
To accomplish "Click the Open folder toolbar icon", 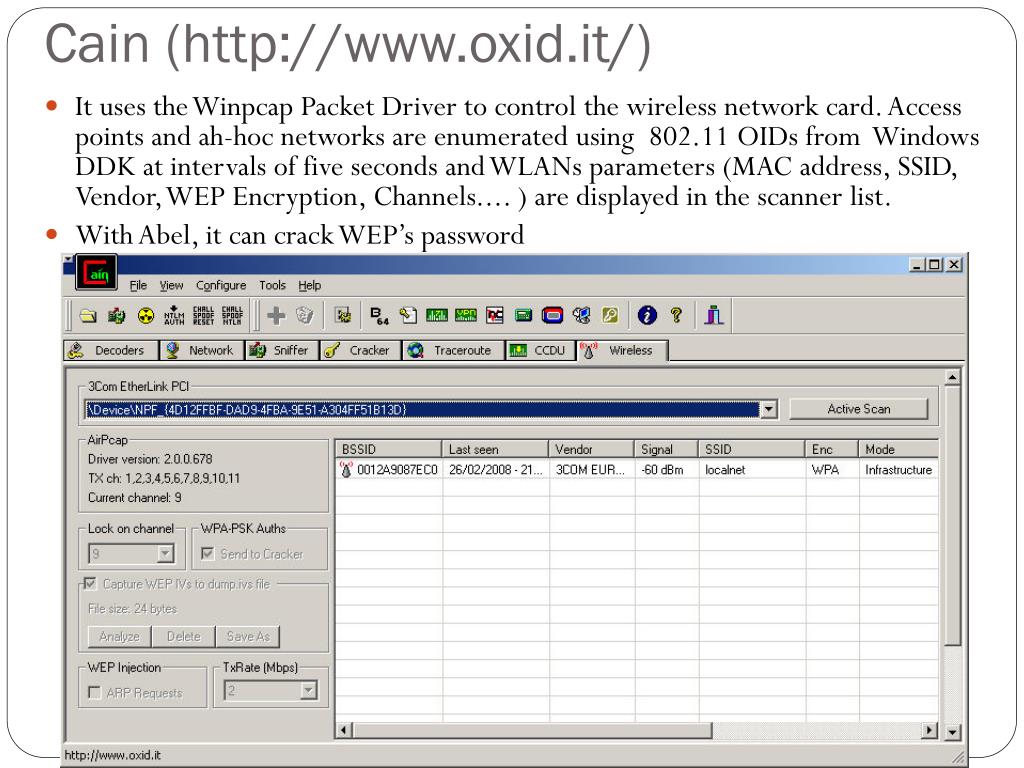I will (88, 316).
